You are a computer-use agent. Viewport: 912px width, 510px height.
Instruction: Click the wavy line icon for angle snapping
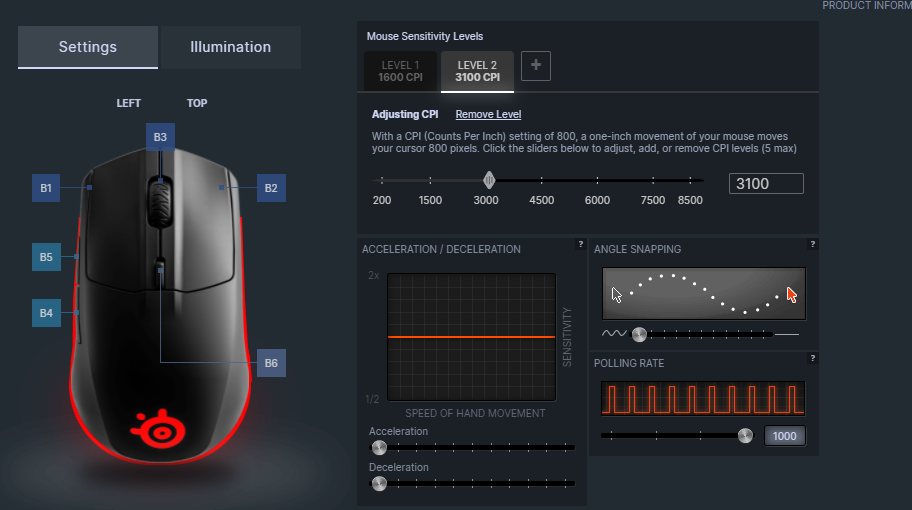614,334
